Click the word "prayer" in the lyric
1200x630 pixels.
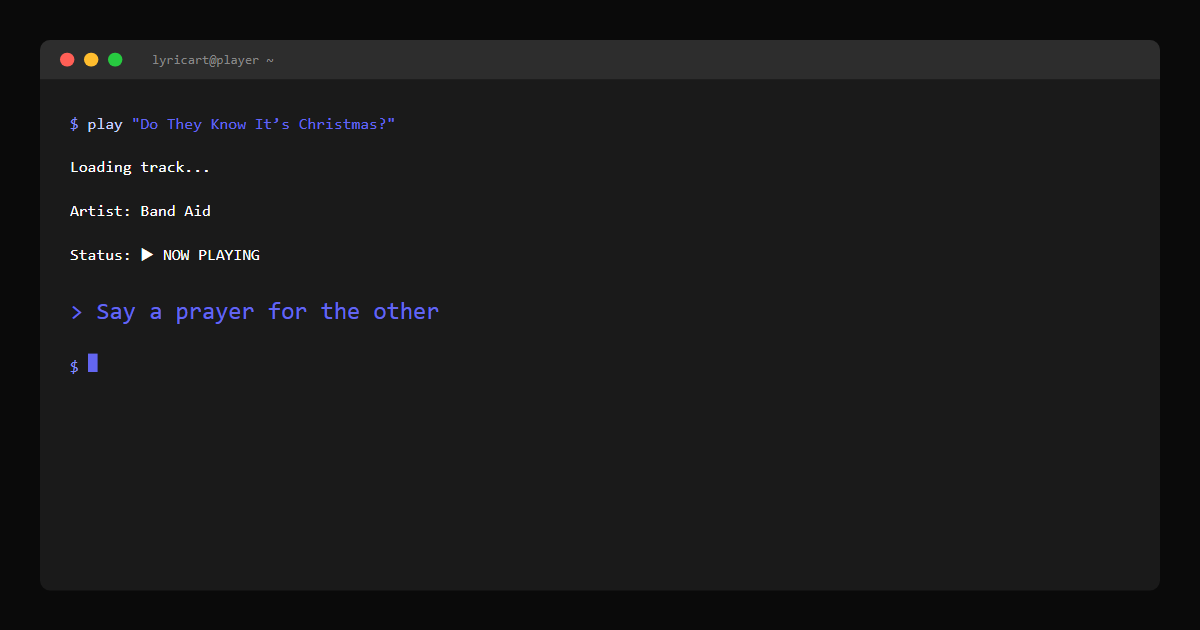pyautogui.click(x=215, y=312)
